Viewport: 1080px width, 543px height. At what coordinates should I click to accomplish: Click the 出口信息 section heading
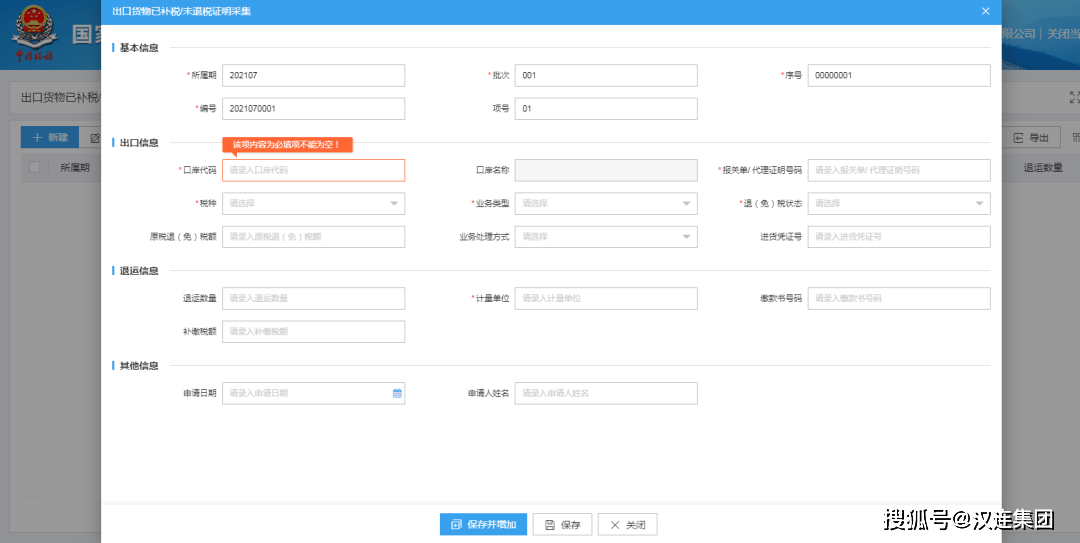[x=139, y=143]
